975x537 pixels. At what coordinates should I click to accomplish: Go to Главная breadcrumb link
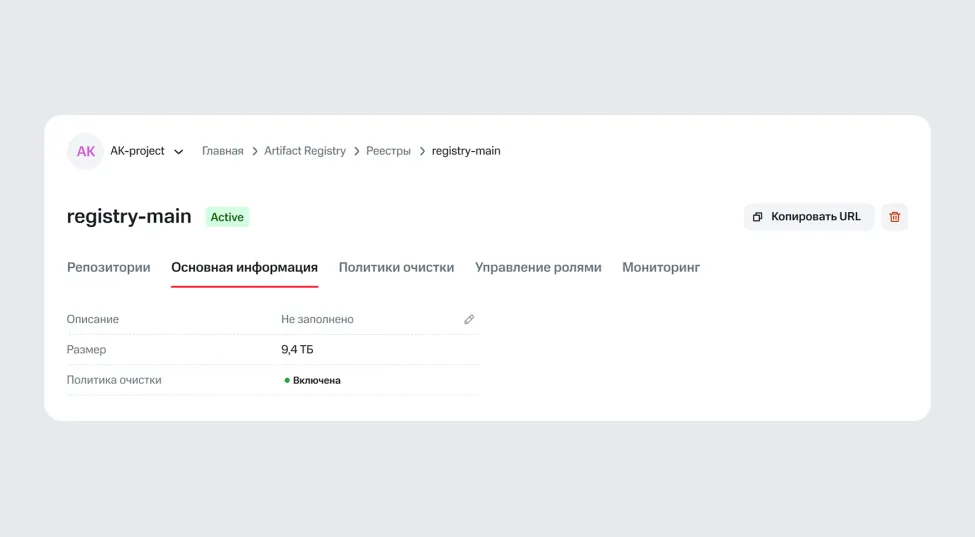pos(222,151)
